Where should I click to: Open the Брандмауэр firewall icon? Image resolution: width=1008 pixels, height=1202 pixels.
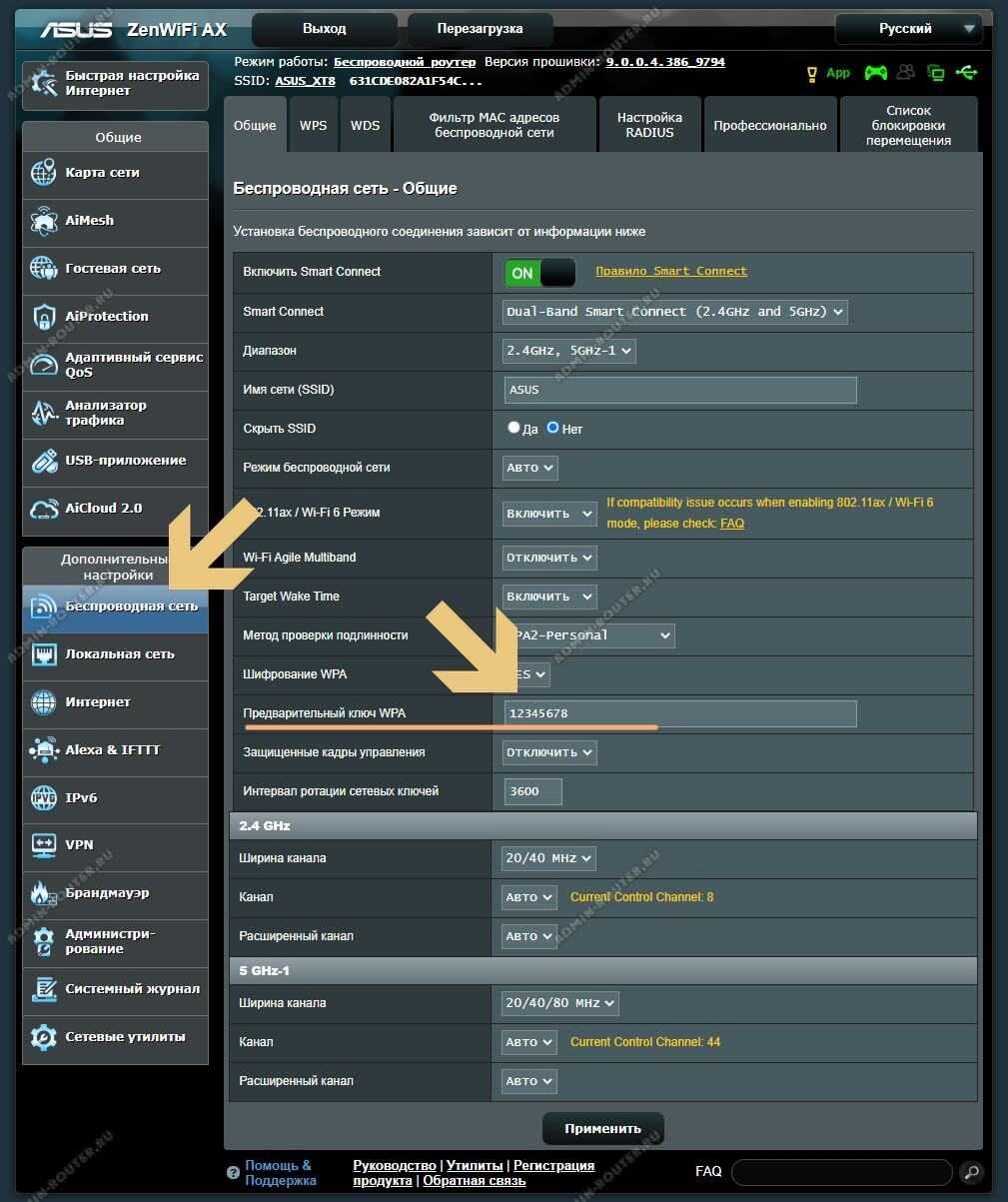(x=44, y=893)
